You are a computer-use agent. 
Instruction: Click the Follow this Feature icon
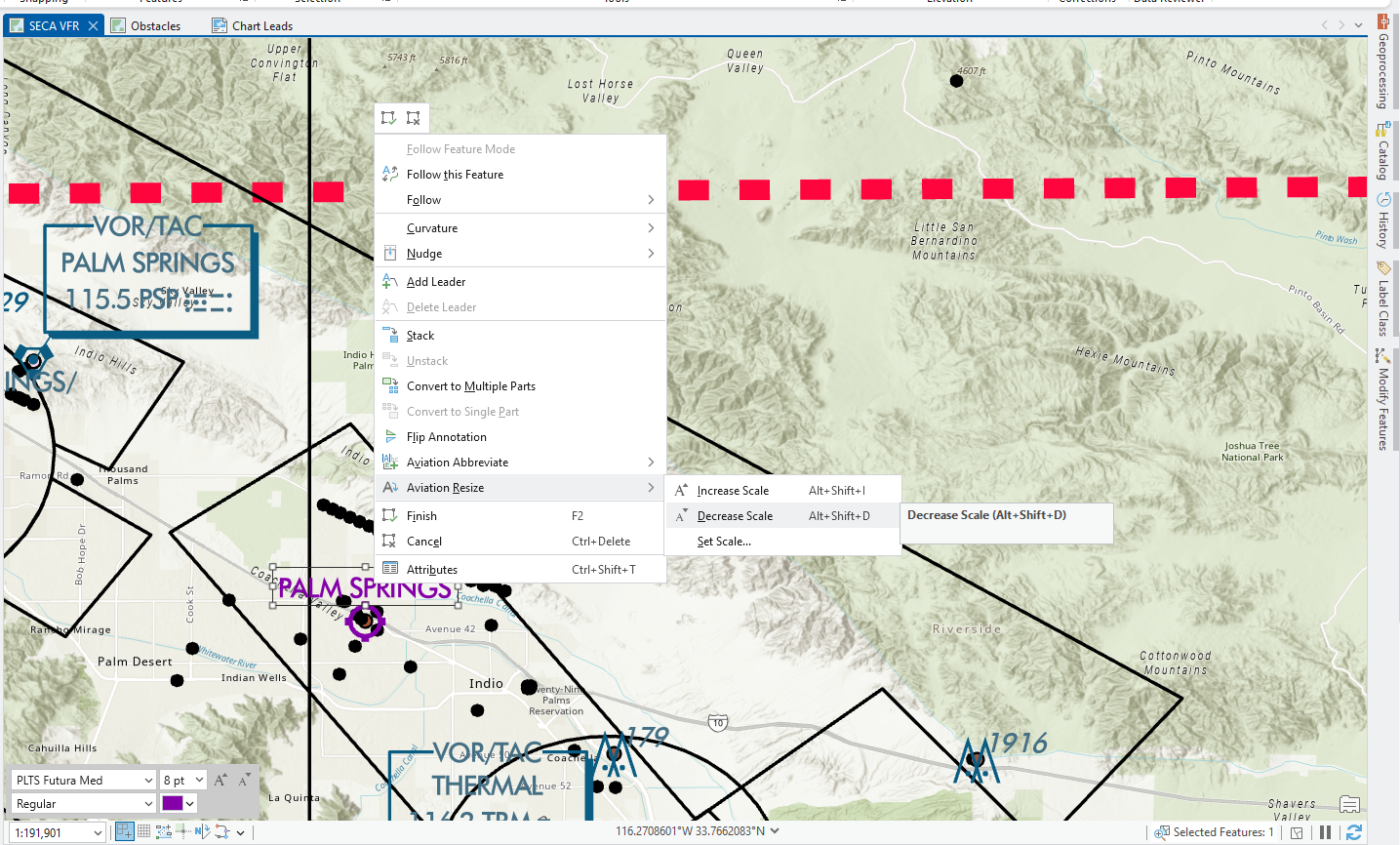(x=390, y=174)
